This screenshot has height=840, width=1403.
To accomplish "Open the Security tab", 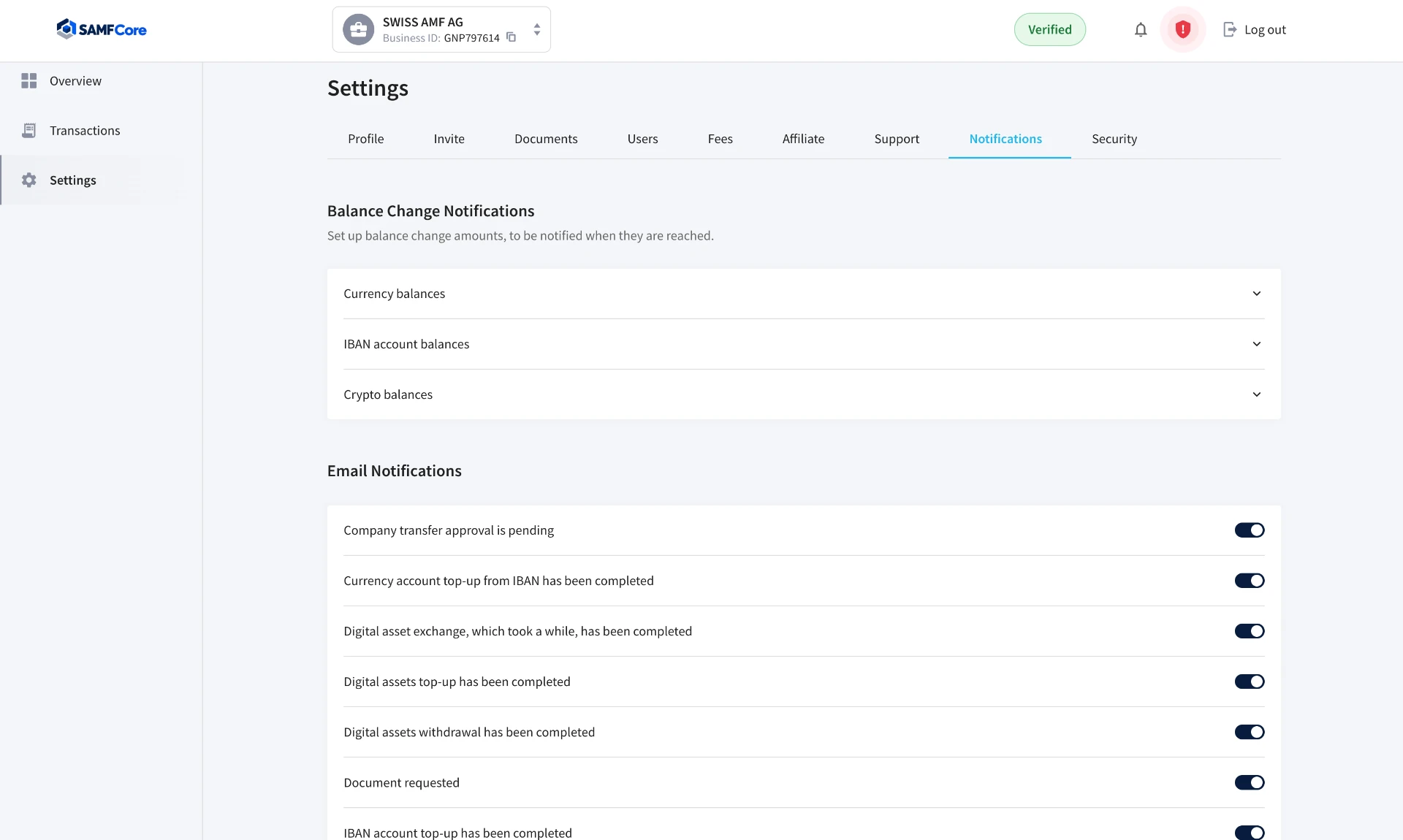I will [1114, 139].
